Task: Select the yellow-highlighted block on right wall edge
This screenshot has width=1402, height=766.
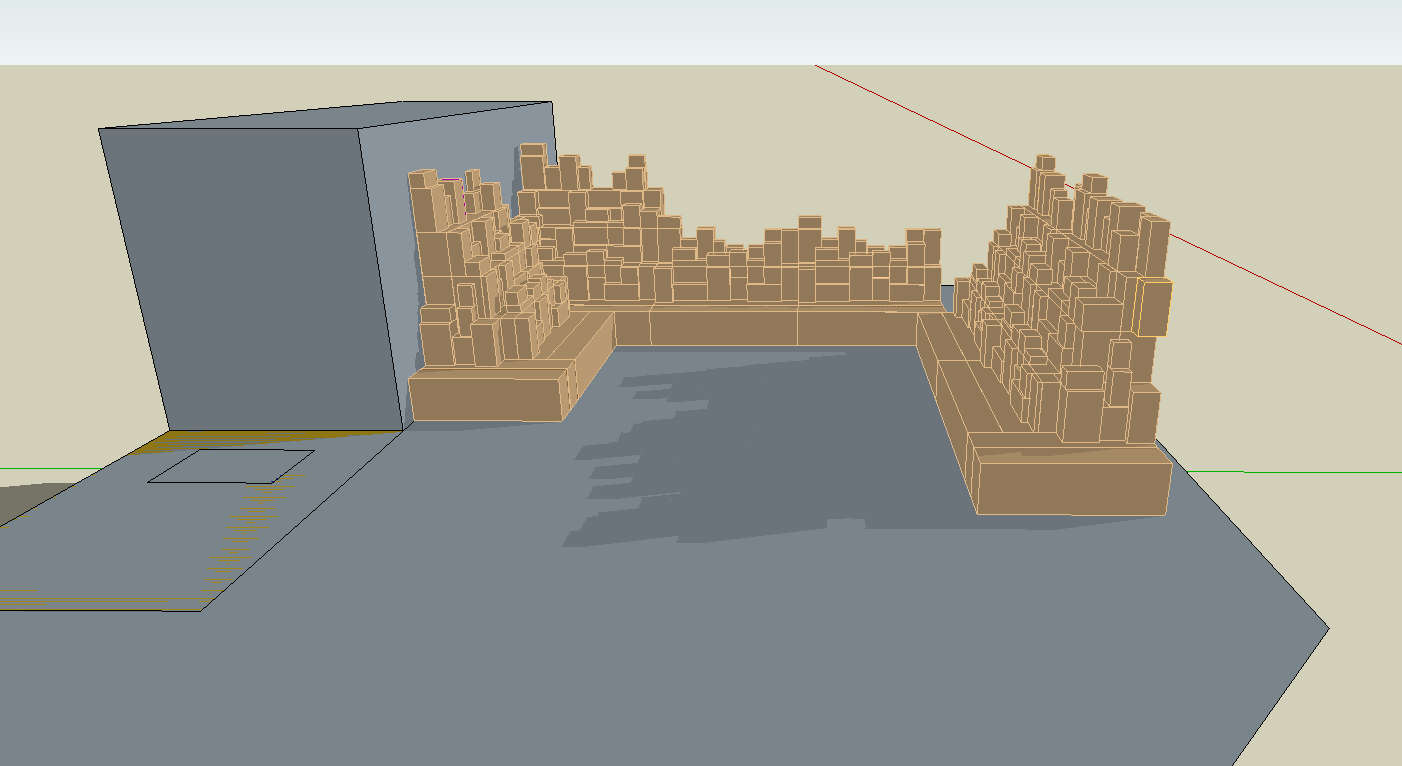Action: 1154,308
